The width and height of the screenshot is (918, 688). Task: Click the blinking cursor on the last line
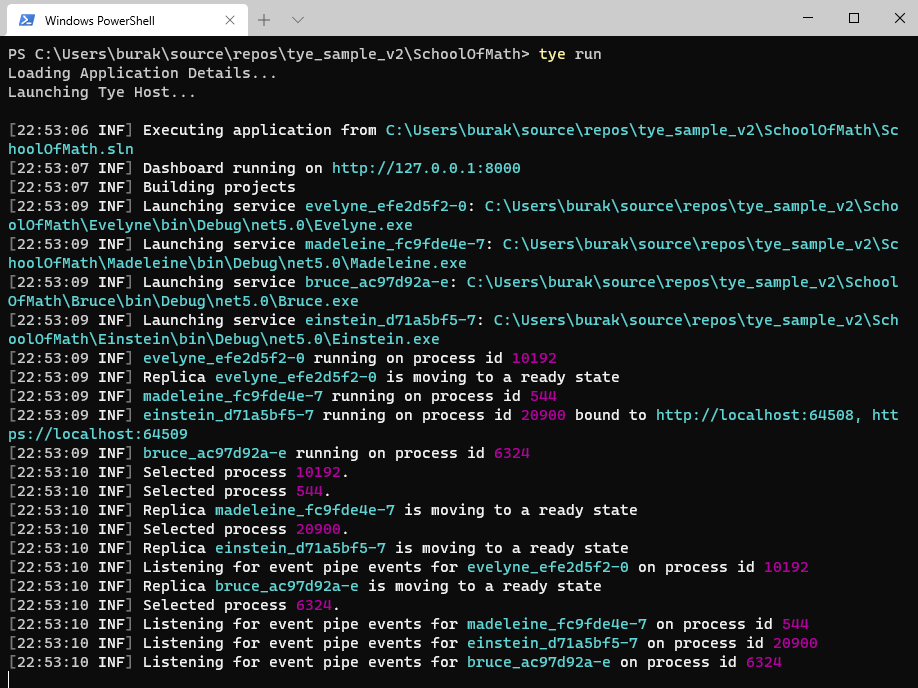(9, 680)
